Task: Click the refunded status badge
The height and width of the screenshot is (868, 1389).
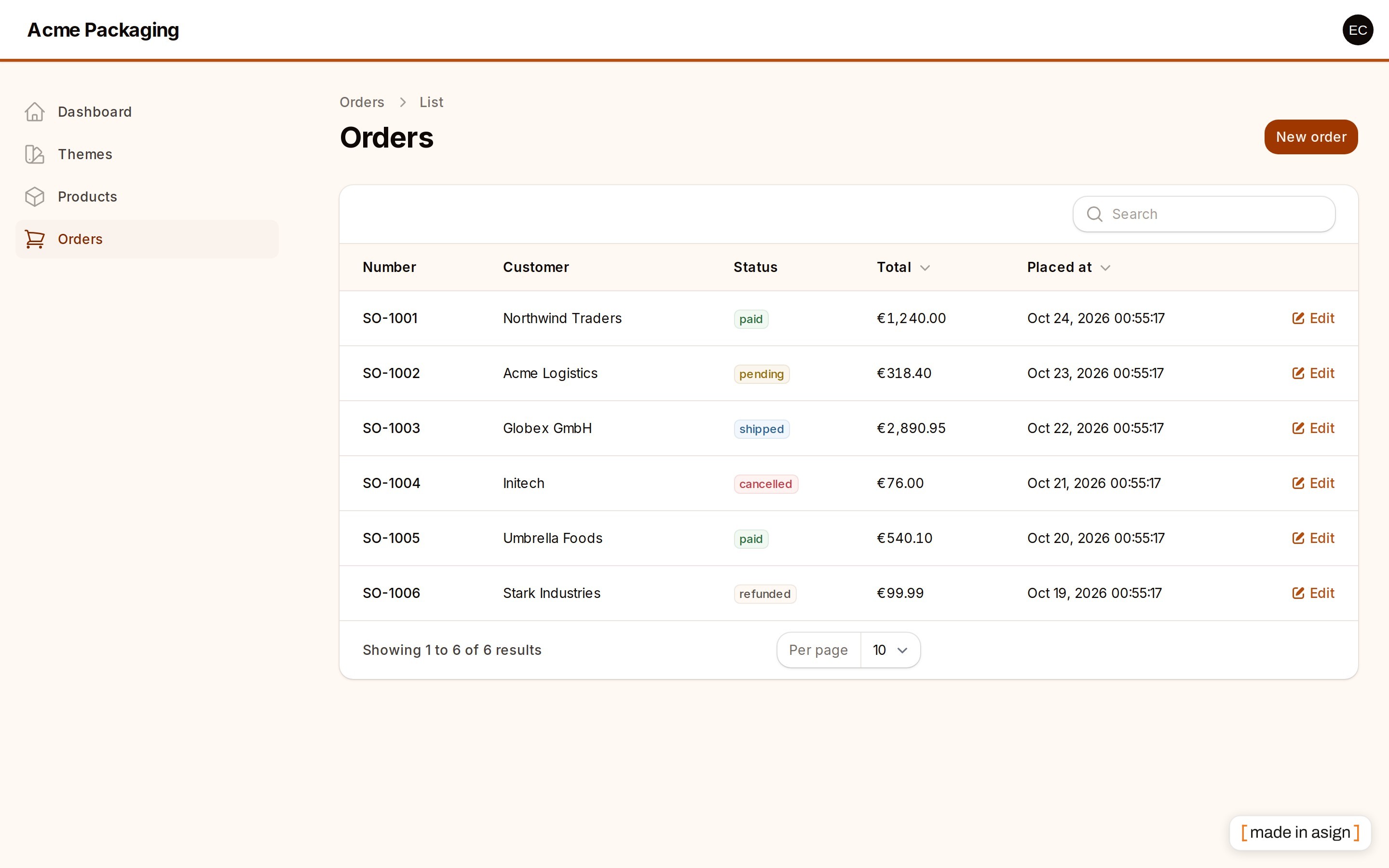Action: (x=765, y=594)
